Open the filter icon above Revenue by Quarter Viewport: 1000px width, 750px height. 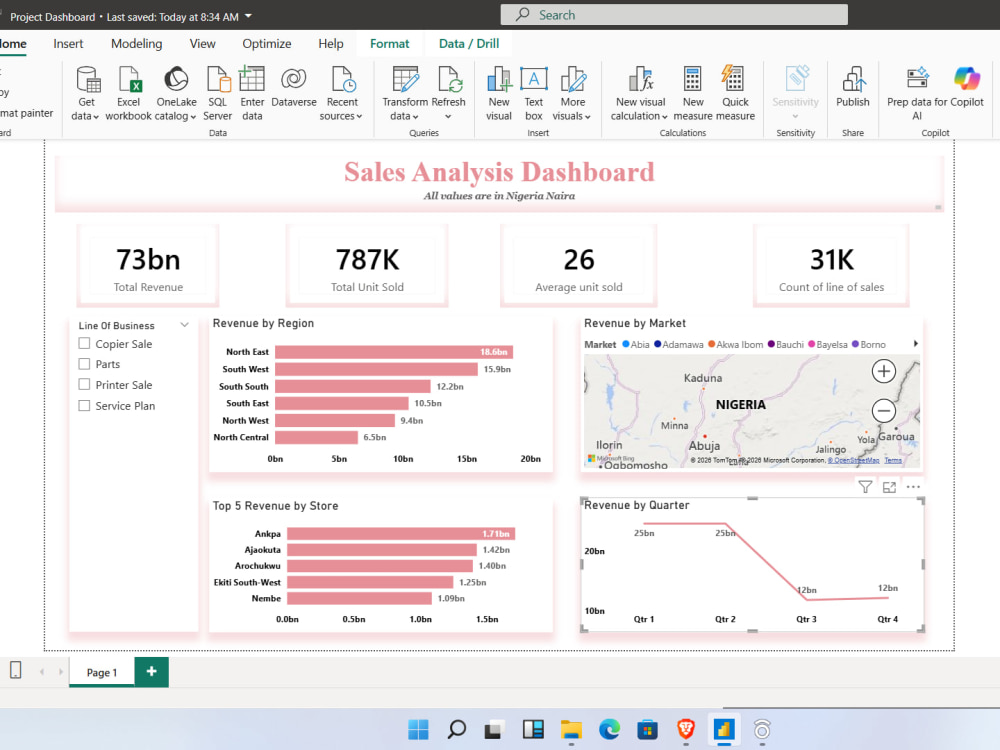click(865, 487)
